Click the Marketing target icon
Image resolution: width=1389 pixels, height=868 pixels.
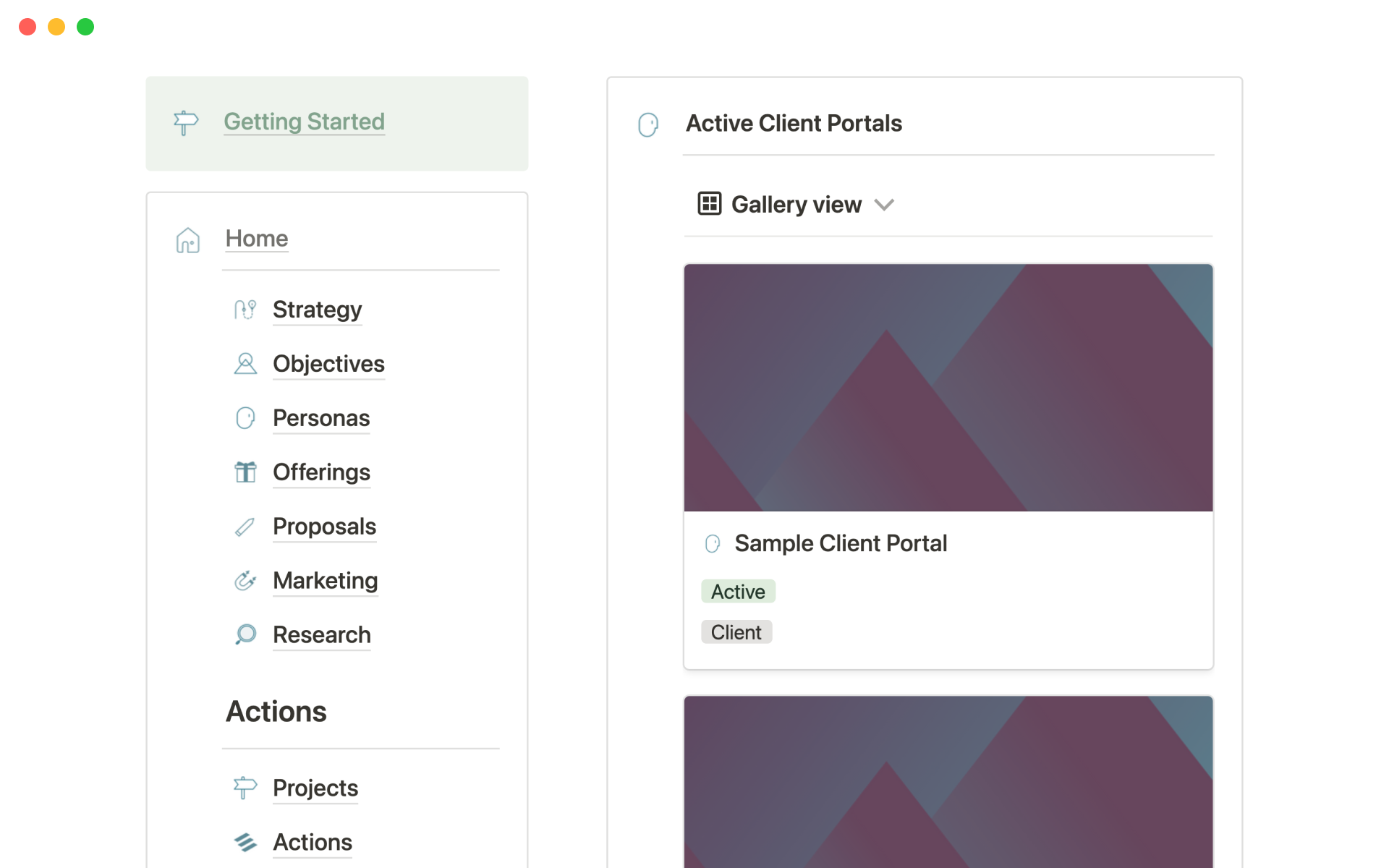(x=245, y=581)
